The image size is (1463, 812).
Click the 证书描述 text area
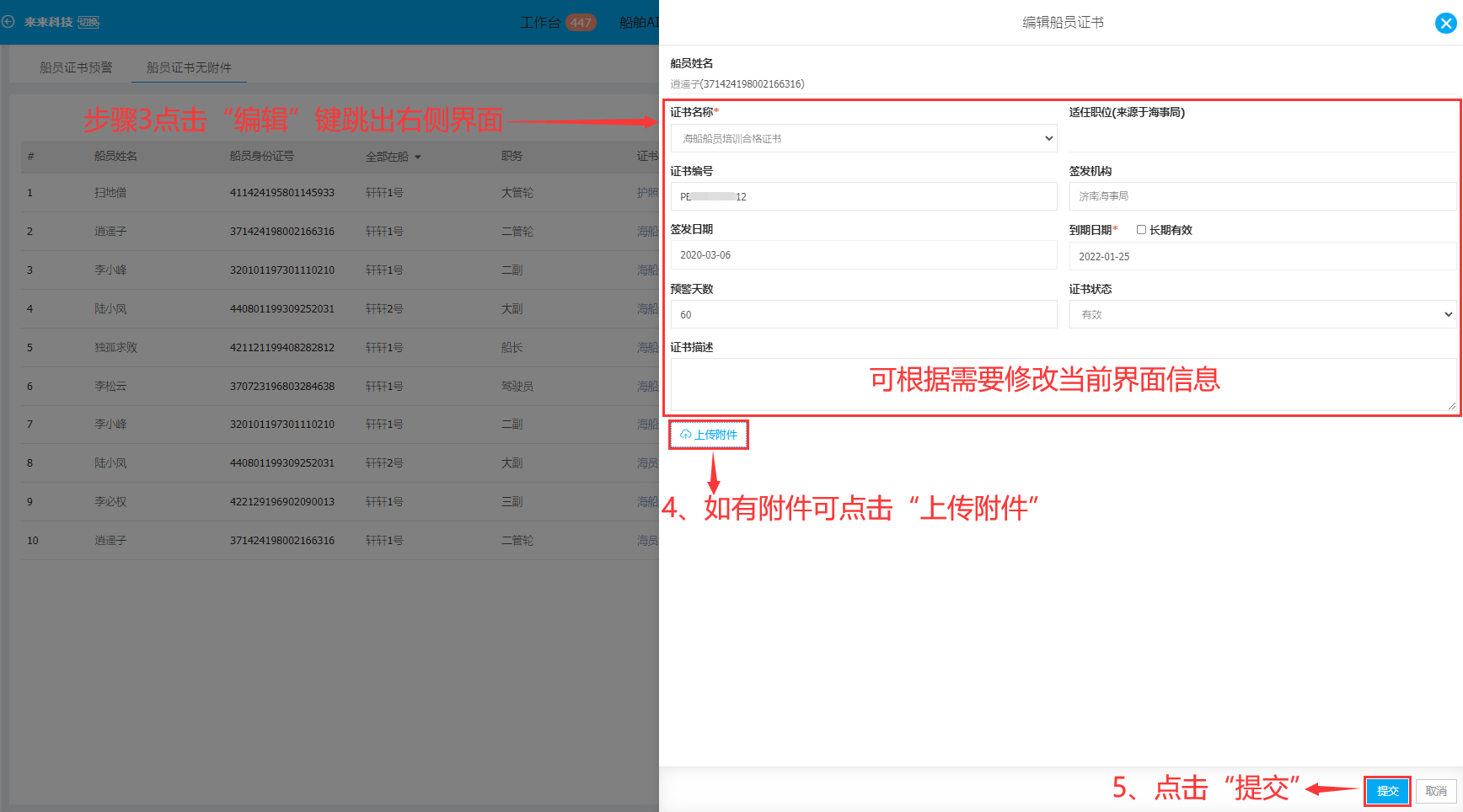1064,385
